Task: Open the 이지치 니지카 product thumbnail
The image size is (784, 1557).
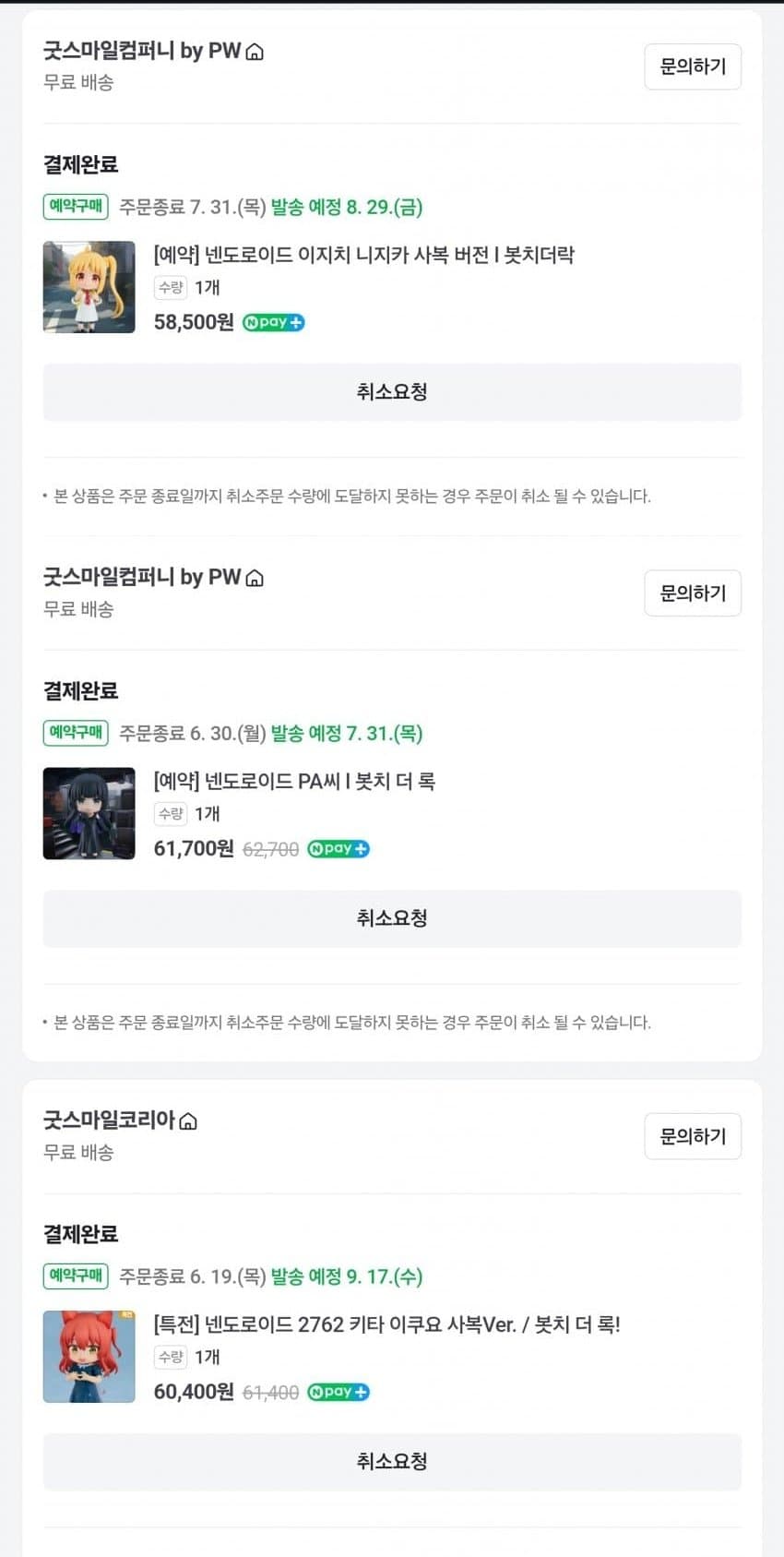Action: coord(89,287)
